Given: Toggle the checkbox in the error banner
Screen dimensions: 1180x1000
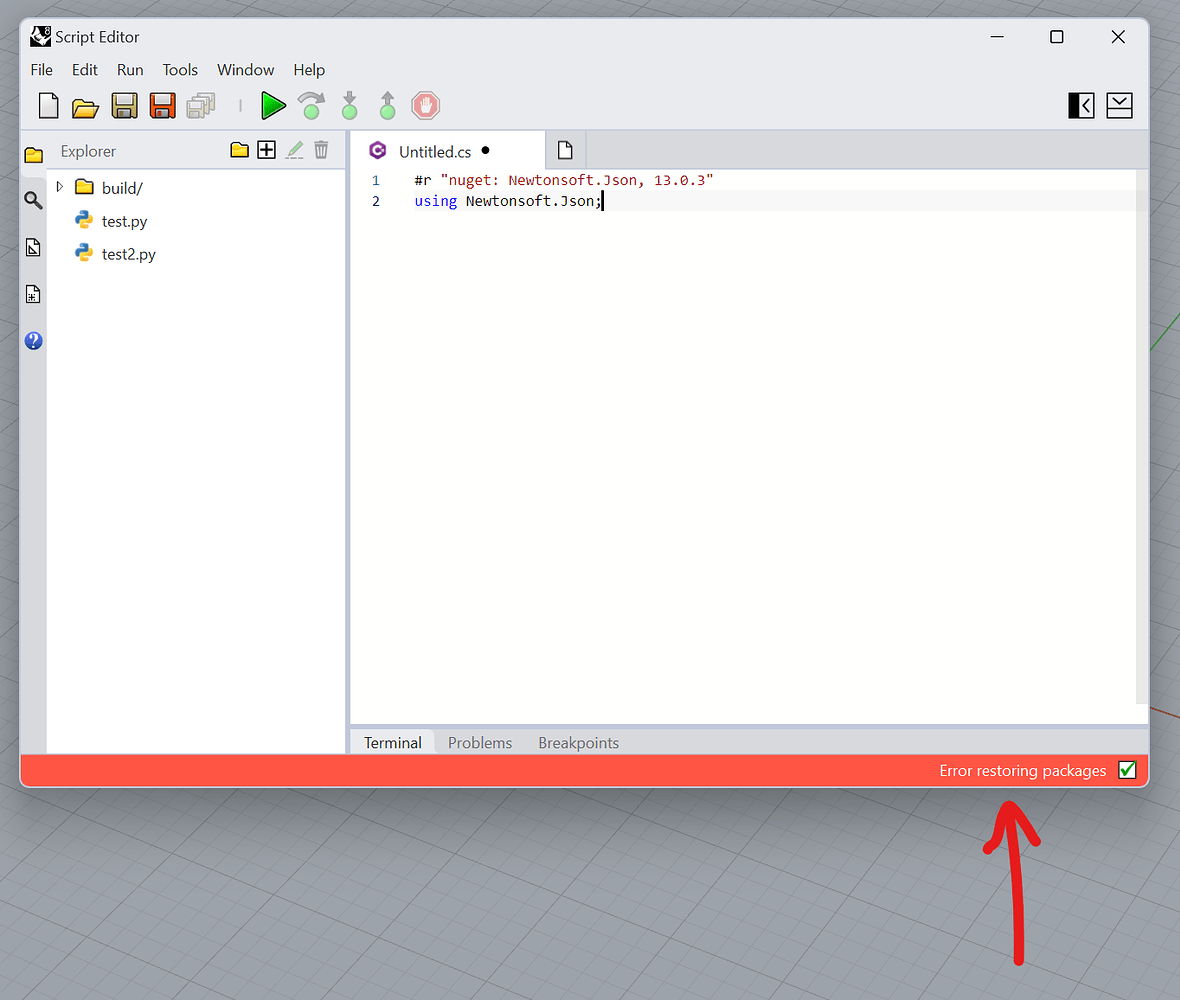Looking at the screenshot, I should coord(1127,770).
